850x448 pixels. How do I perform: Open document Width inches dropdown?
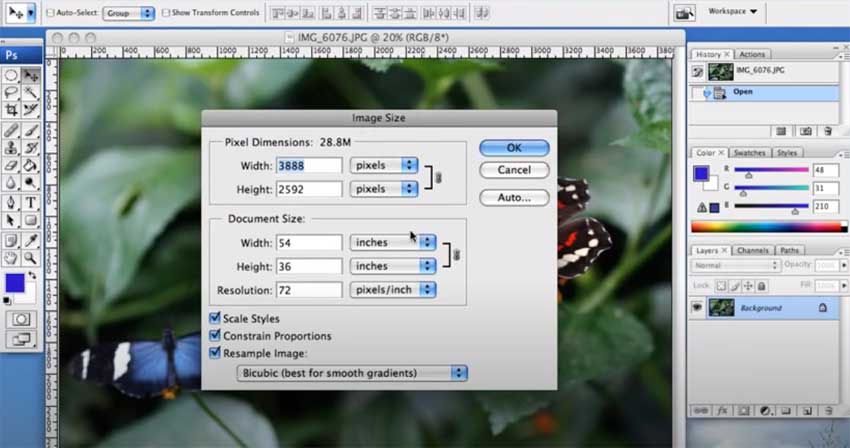393,242
